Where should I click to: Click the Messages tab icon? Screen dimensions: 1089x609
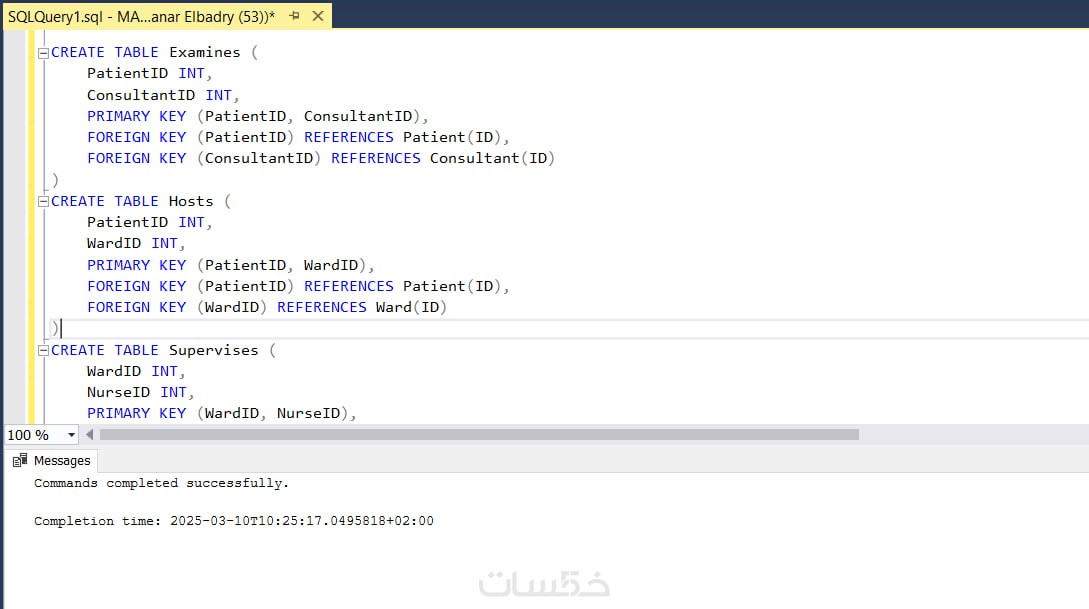pyautogui.click(x=20, y=460)
